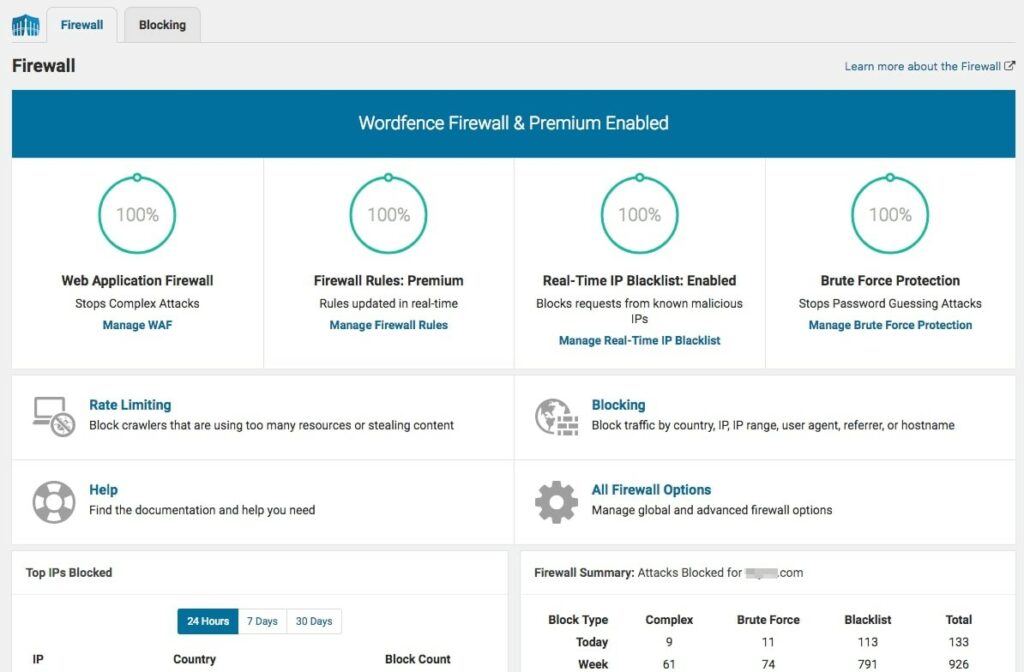Open the Help link
This screenshot has height=672, width=1024.
click(103, 489)
